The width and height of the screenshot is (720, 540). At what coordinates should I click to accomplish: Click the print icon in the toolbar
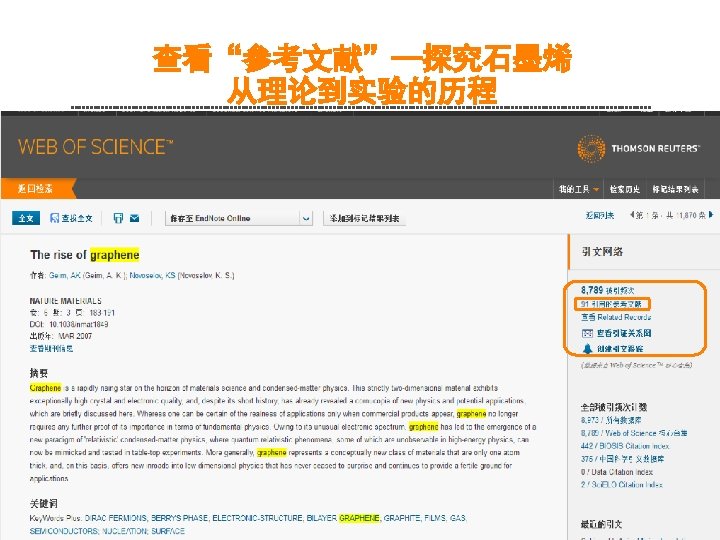[x=118, y=218]
